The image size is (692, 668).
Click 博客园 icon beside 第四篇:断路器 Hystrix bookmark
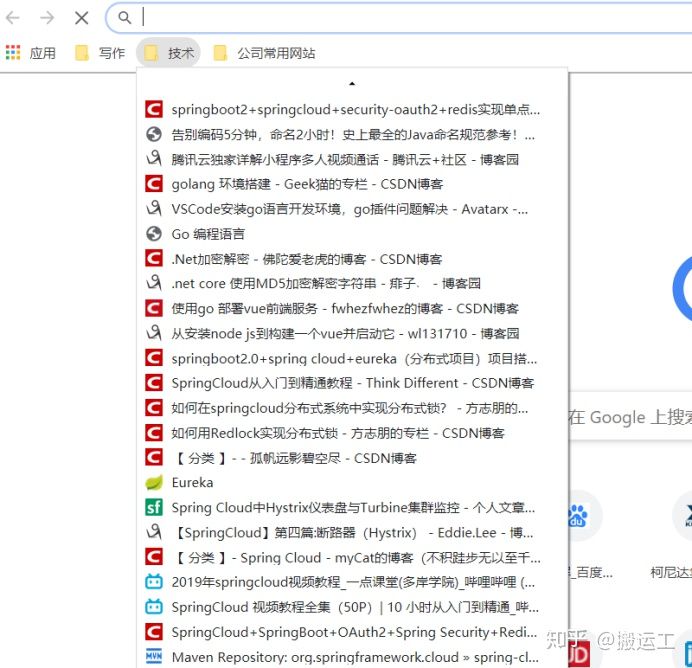[154, 533]
